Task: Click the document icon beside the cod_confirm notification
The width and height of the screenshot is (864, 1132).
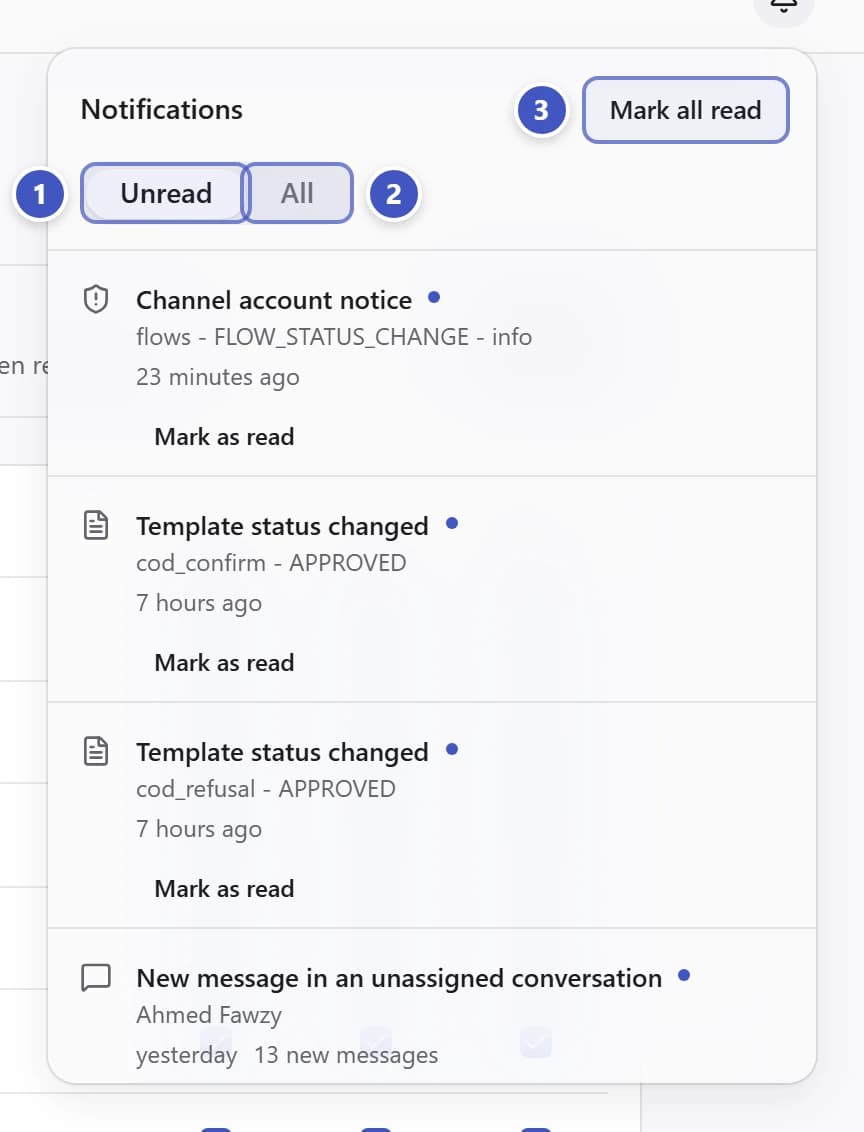Action: pyautogui.click(x=96, y=525)
